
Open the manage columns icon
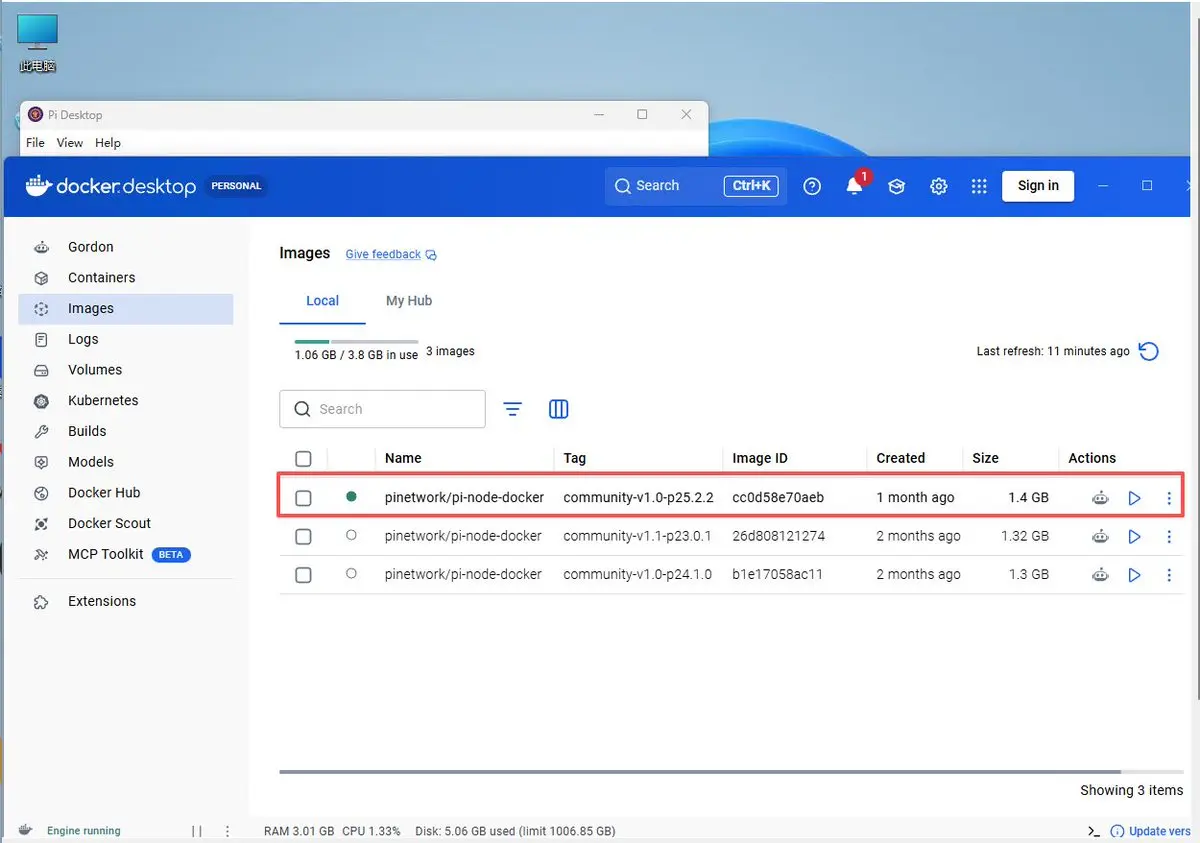[x=559, y=409]
